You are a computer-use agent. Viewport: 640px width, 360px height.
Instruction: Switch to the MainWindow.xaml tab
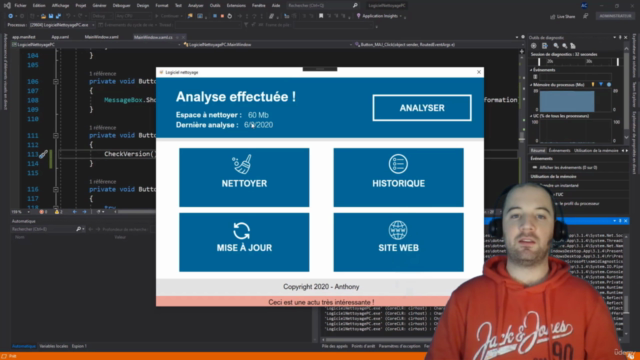click(102, 37)
